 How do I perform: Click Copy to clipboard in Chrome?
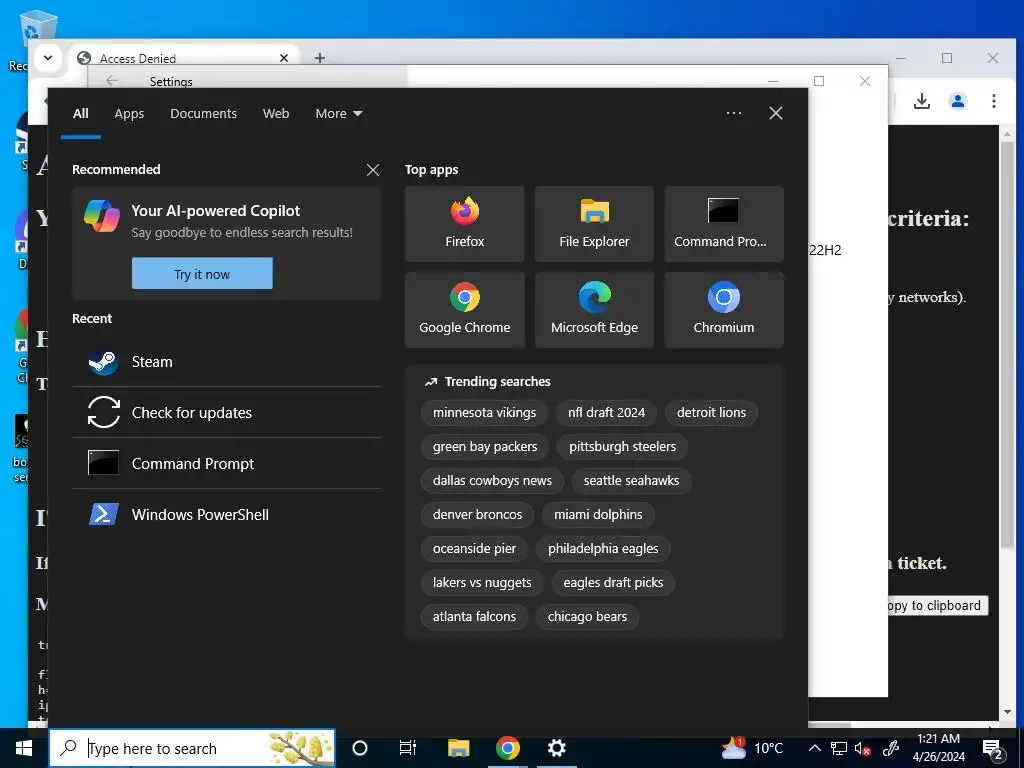click(x=937, y=605)
